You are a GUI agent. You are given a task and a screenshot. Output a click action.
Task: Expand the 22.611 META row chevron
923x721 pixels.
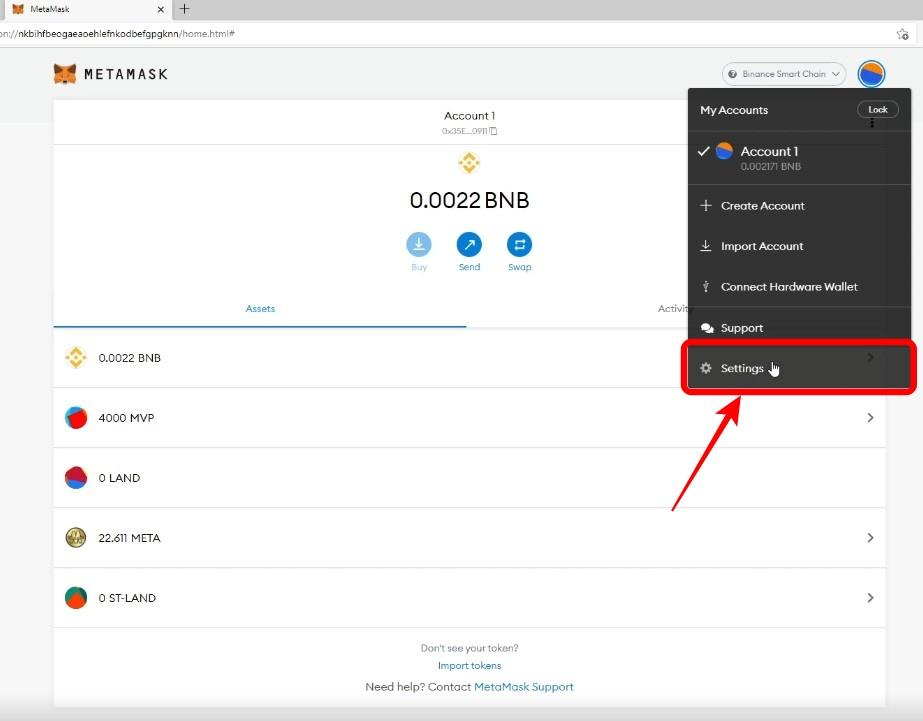tap(870, 537)
